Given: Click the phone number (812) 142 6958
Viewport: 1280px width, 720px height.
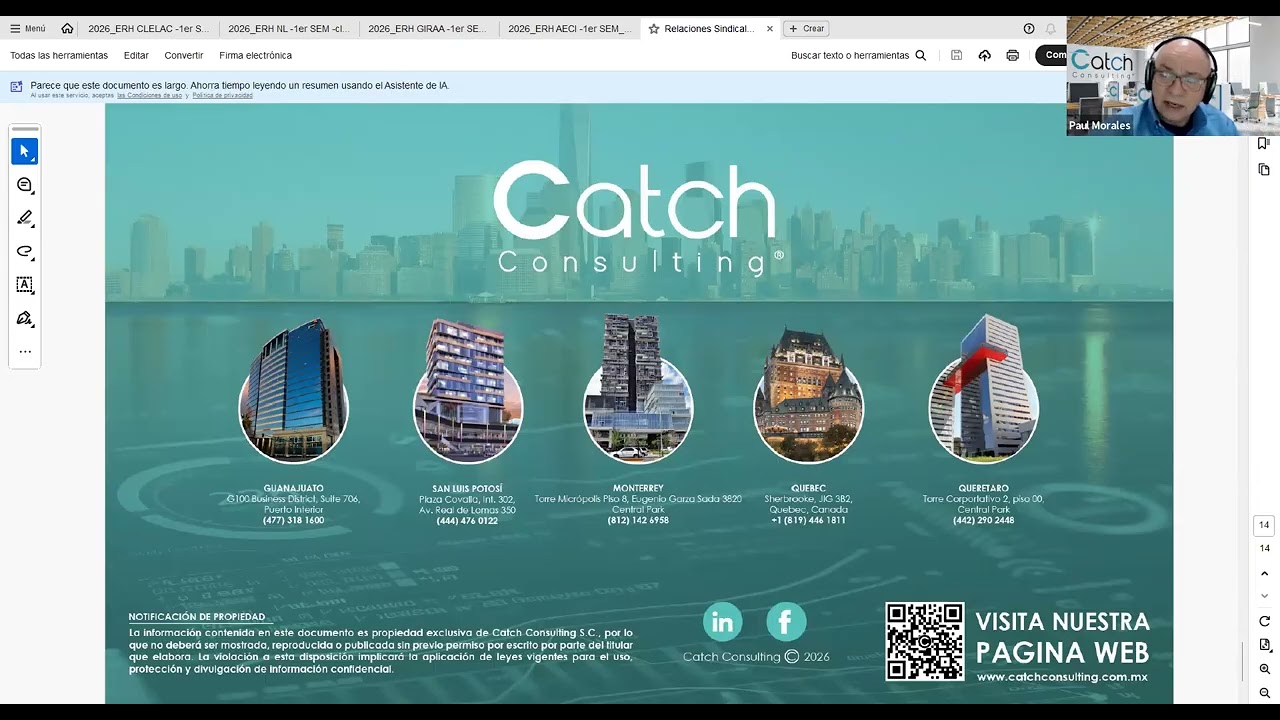Looking at the screenshot, I should [638, 521].
